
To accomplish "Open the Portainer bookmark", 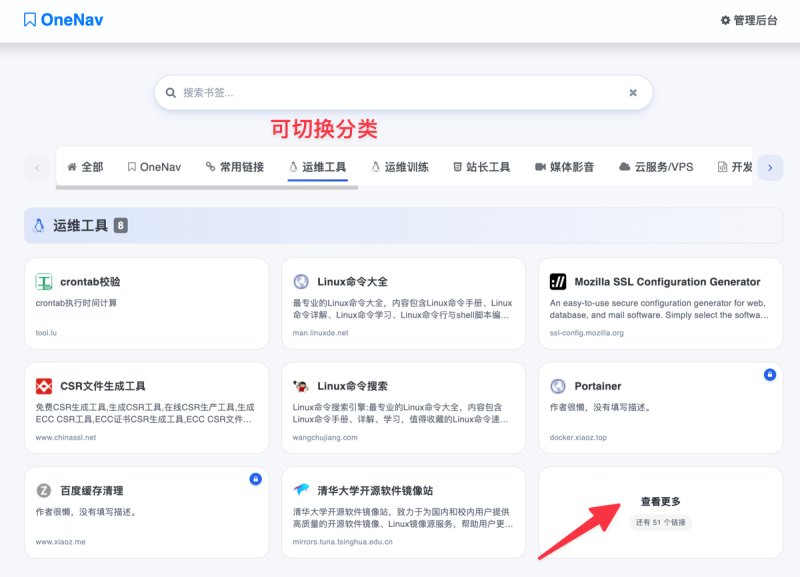I will [661, 408].
